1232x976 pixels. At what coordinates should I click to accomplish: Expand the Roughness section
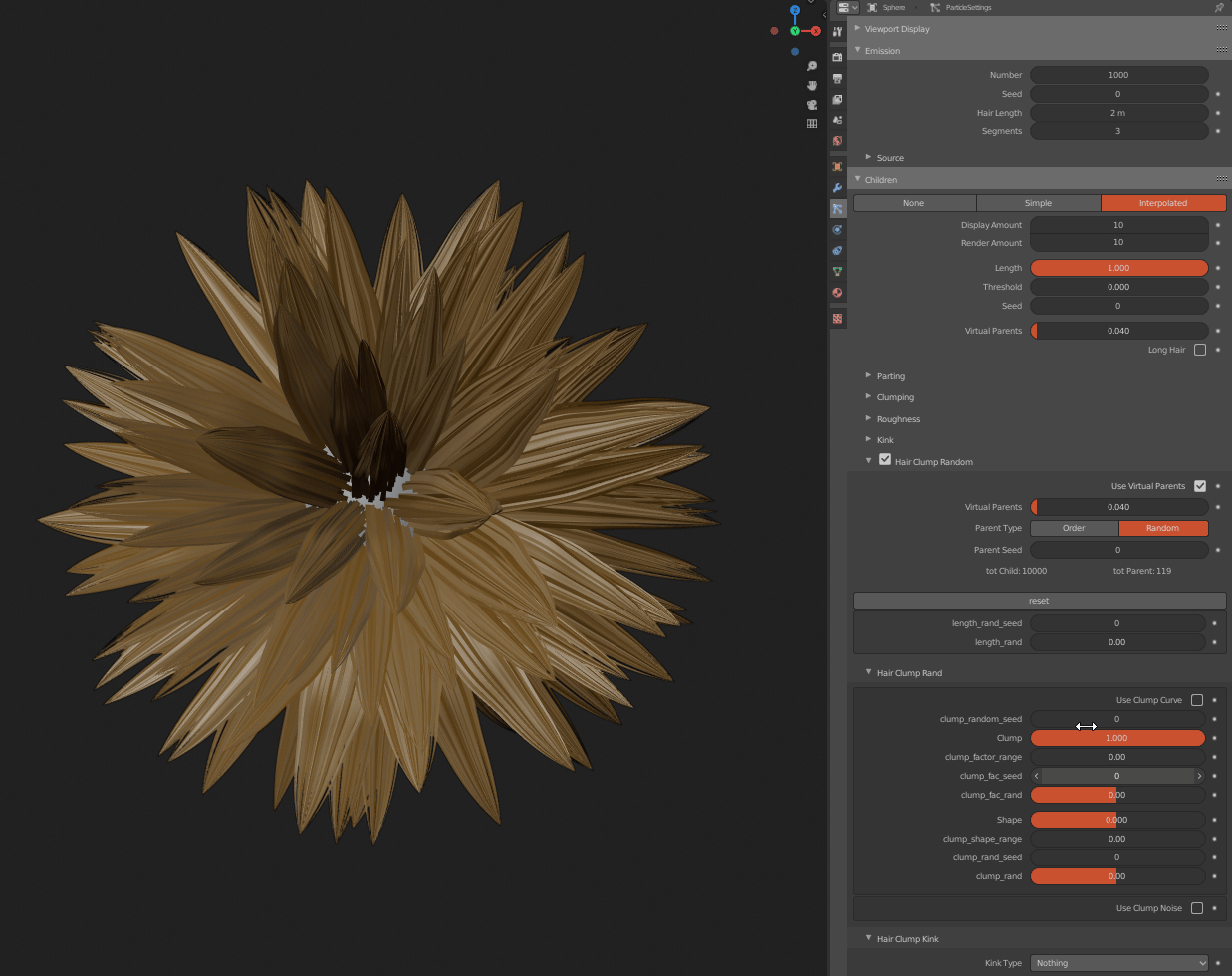click(898, 419)
